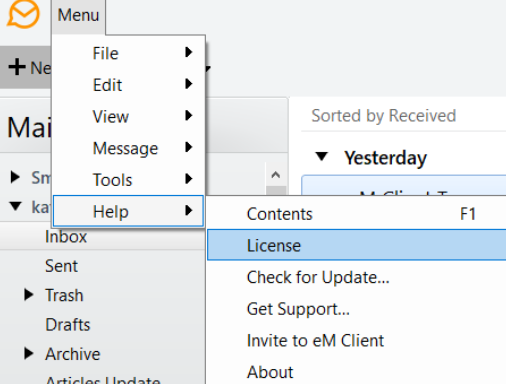Open Help Contents

357,214
